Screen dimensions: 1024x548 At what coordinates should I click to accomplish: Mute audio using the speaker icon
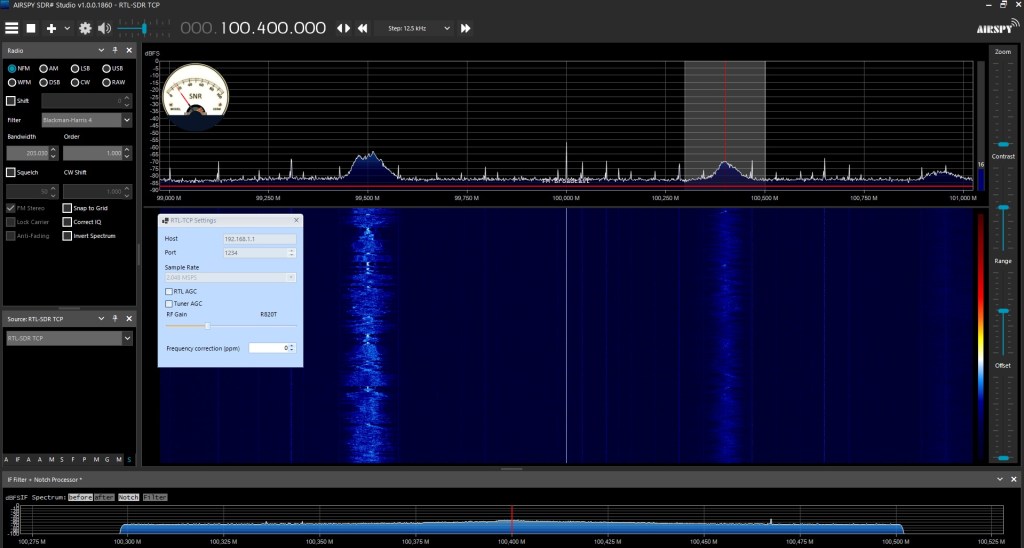104,29
